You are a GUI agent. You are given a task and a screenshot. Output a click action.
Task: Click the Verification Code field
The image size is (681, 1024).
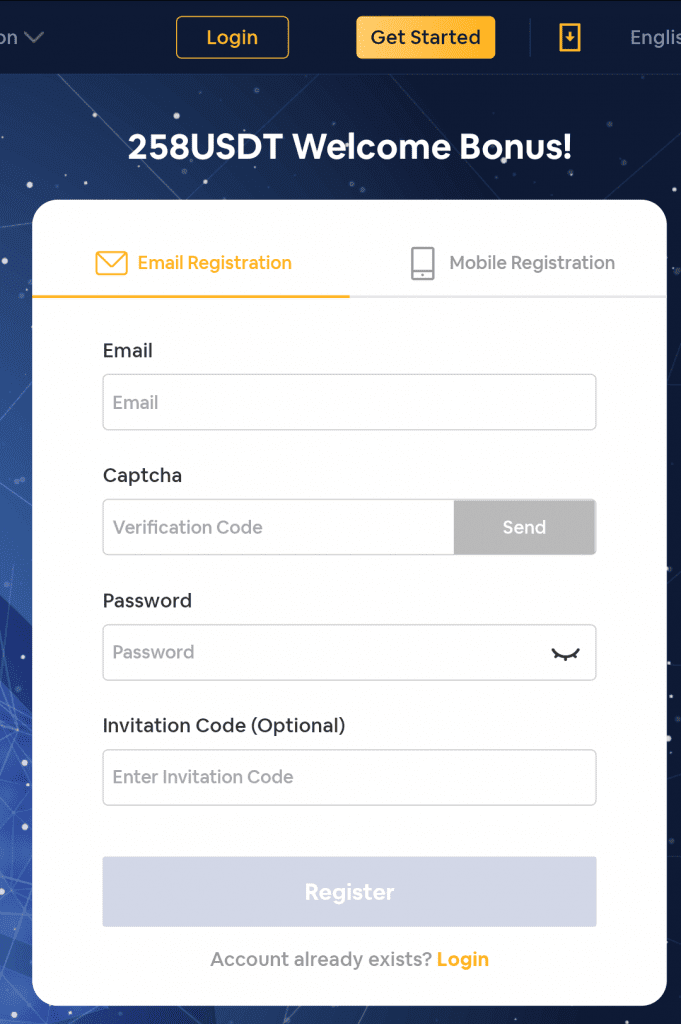pos(278,527)
